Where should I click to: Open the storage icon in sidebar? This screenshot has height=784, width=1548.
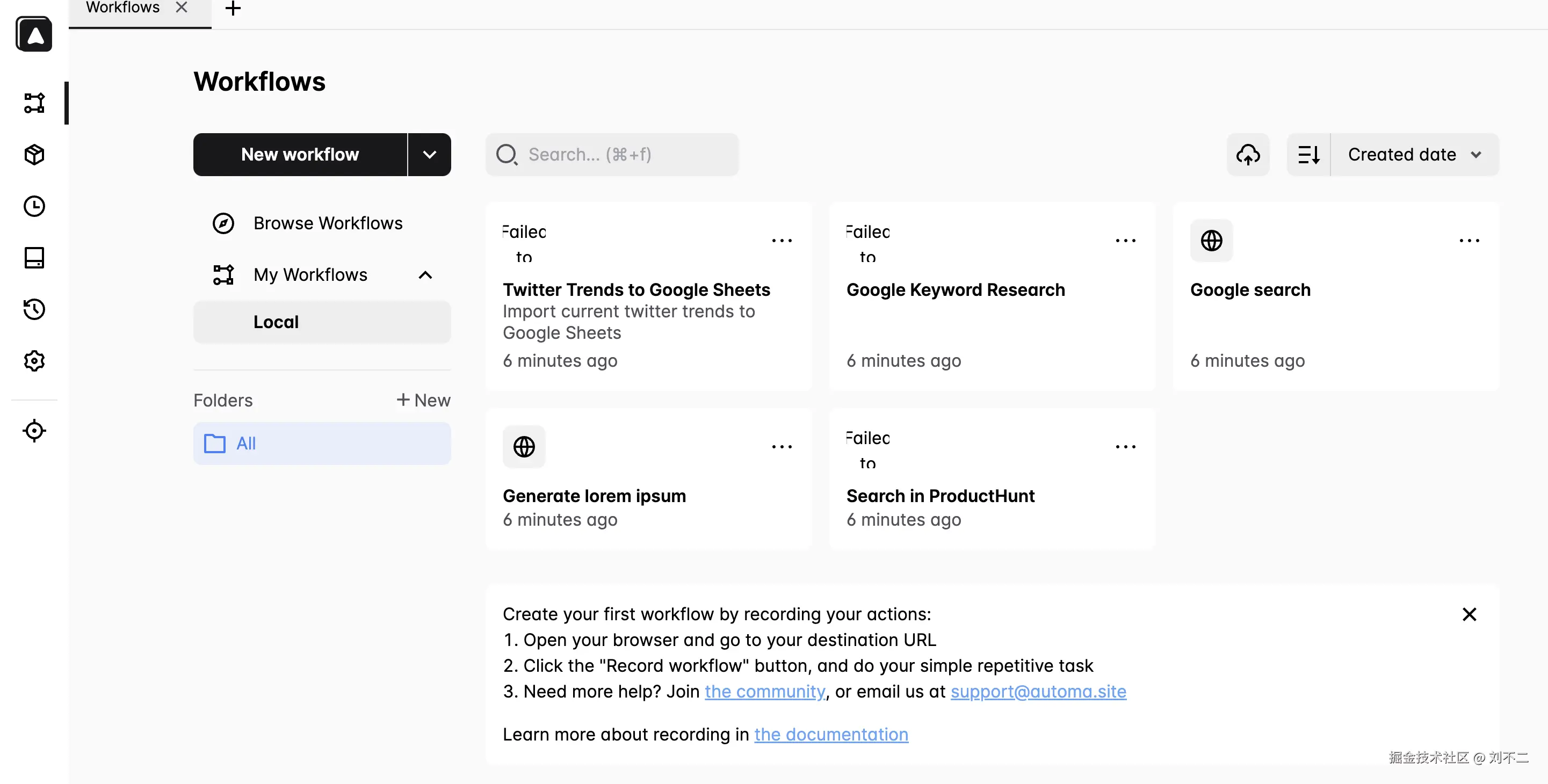34,258
